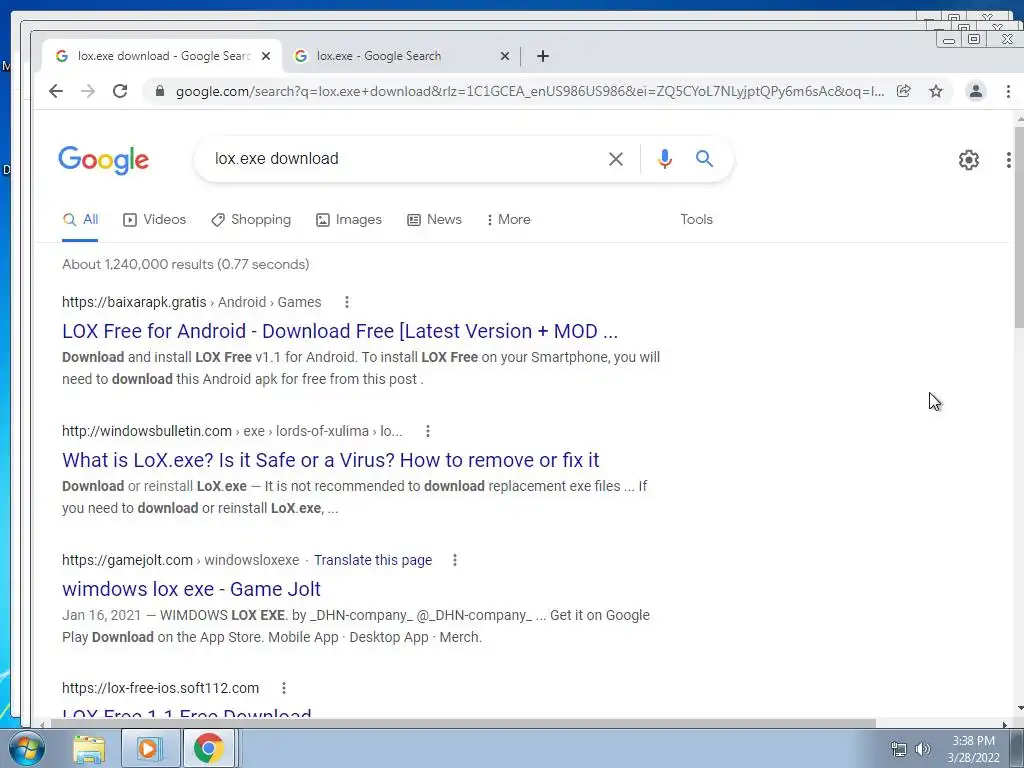Viewport: 1024px width, 768px height.
Task: Click the address bar URL
Action: pos(530,91)
